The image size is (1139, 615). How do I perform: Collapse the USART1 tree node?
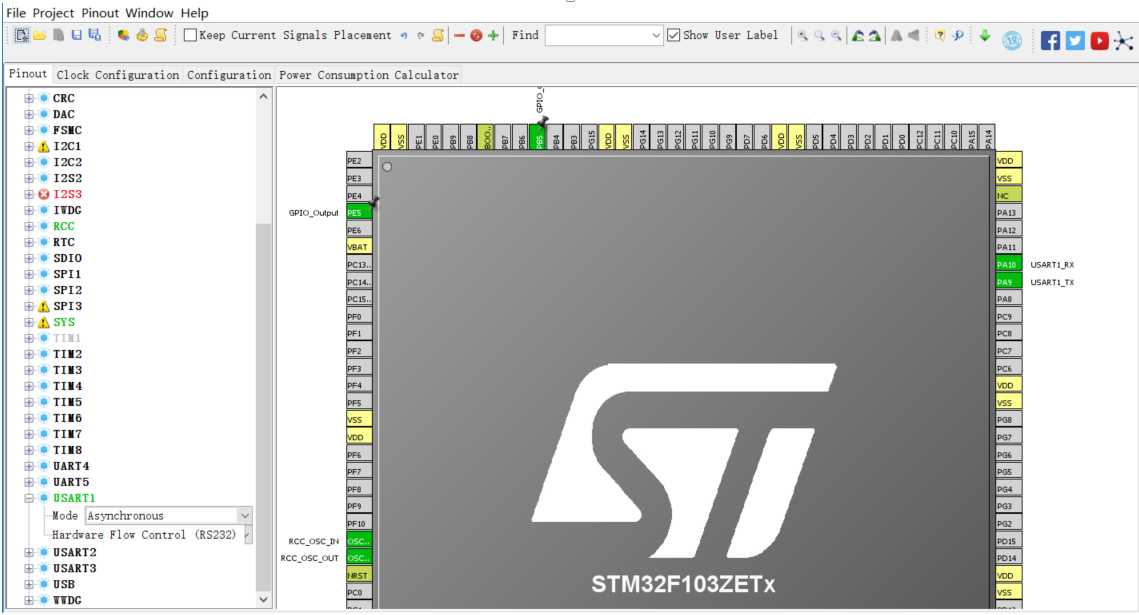coord(28,498)
